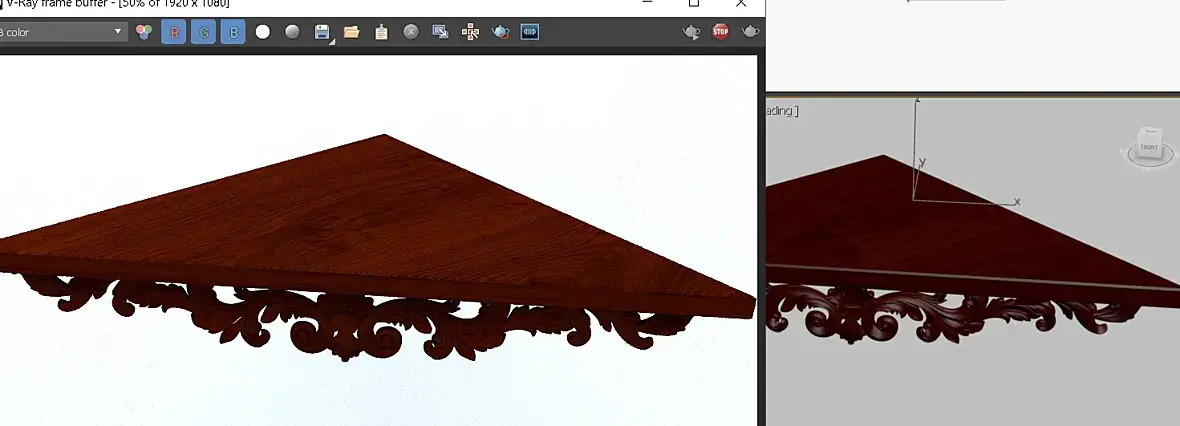Stop rendering with the red STOP button
This screenshot has width=1180, height=426.
721,32
